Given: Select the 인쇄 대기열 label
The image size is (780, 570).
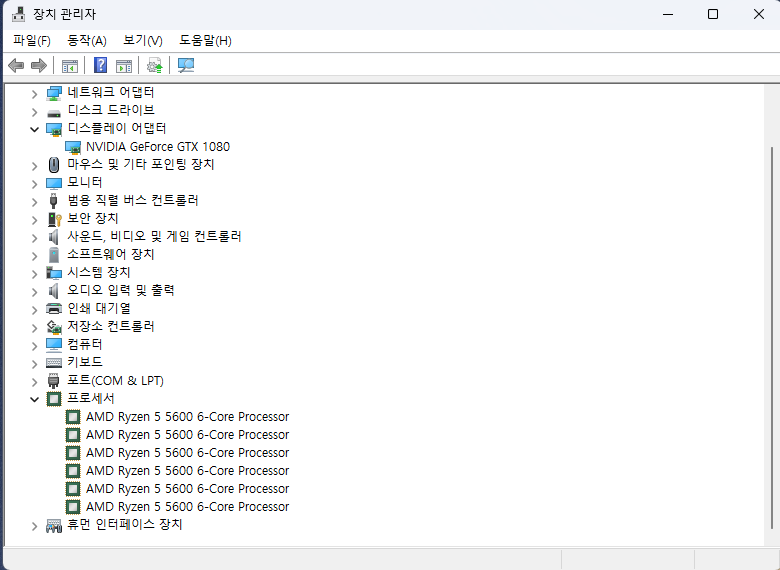Looking at the screenshot, I should point(99,308).
